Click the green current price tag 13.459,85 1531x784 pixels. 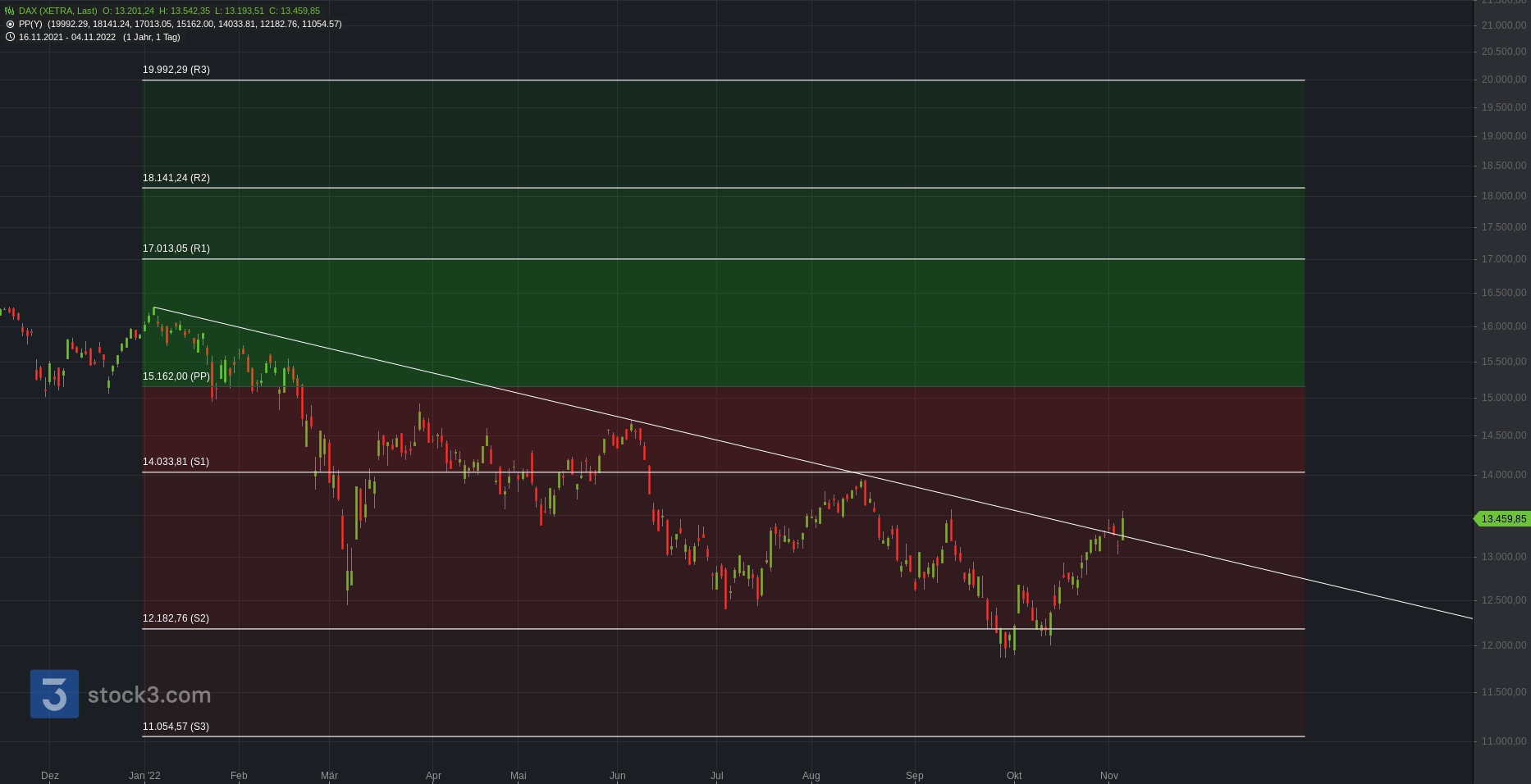pos(1502,519)
